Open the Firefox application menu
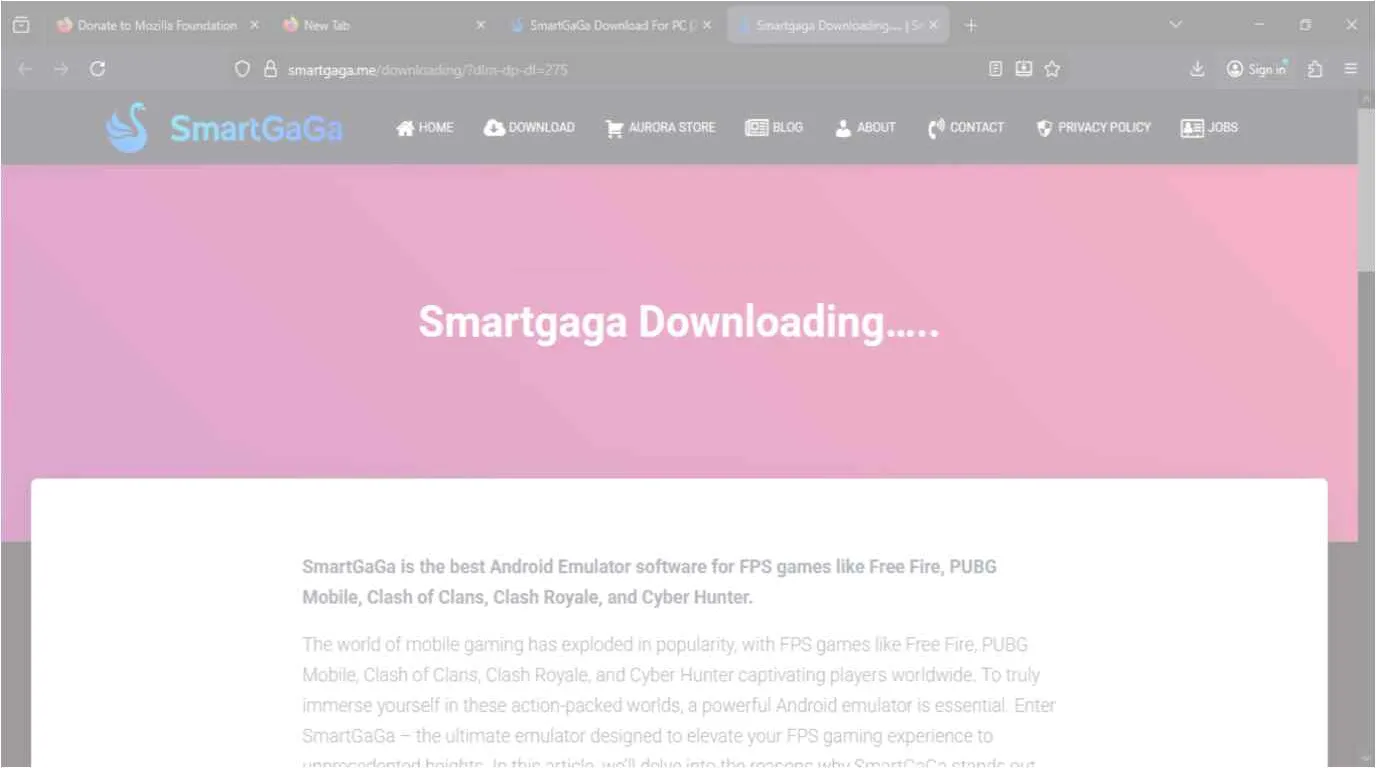 (1351, 69)
